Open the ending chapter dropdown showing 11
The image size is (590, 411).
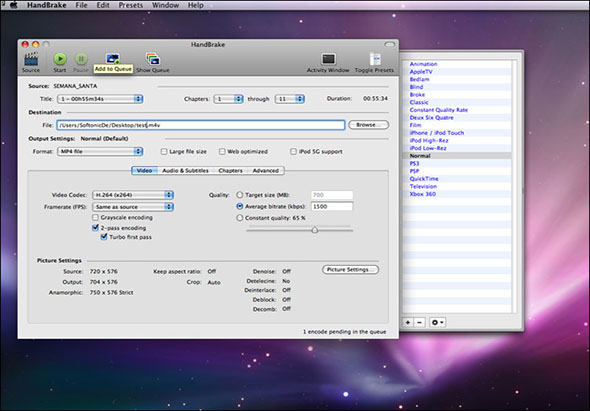coord(289,99)
